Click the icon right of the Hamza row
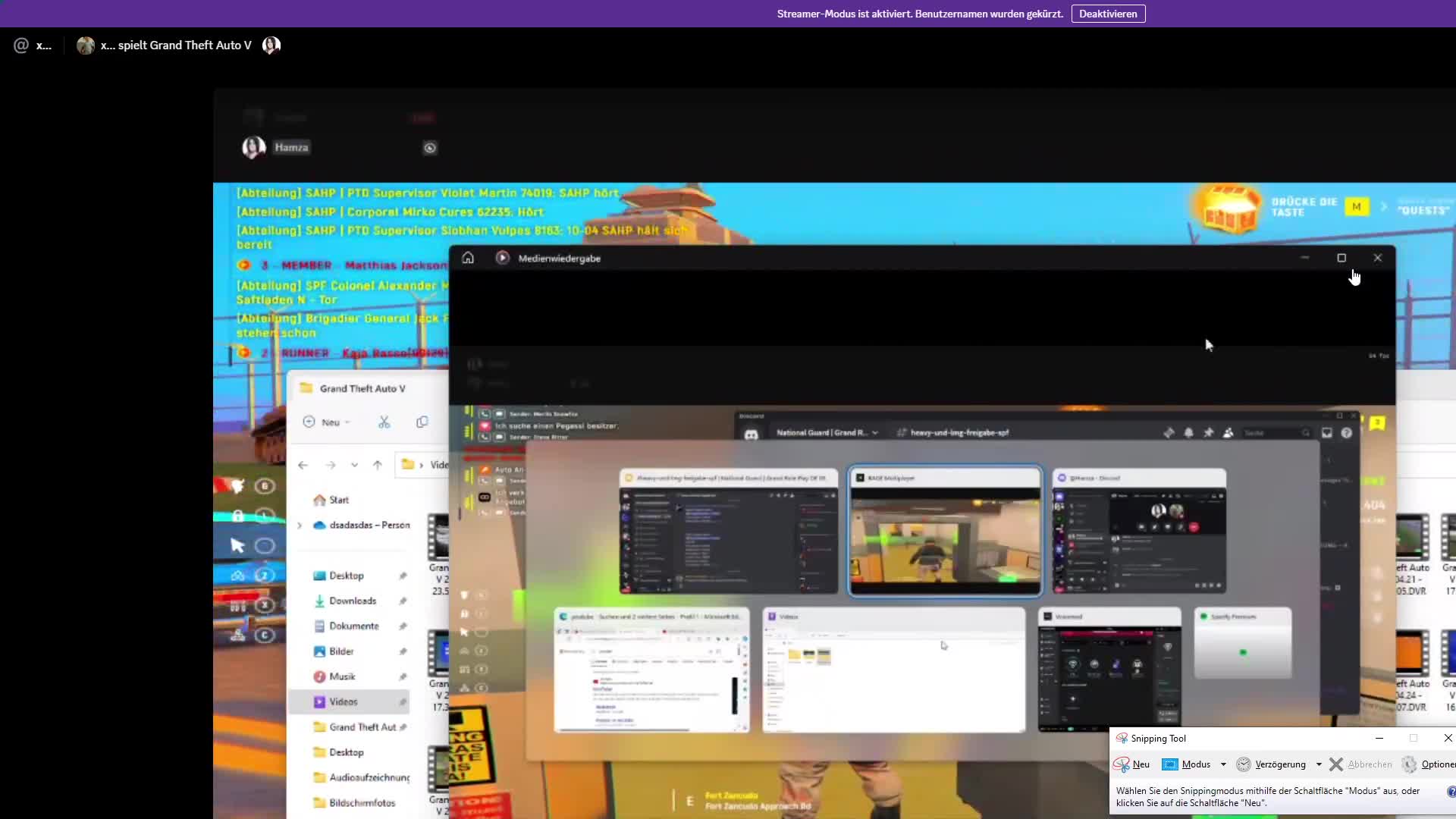Viewport: 1456px width, 819px height. (x=430, y=148)
